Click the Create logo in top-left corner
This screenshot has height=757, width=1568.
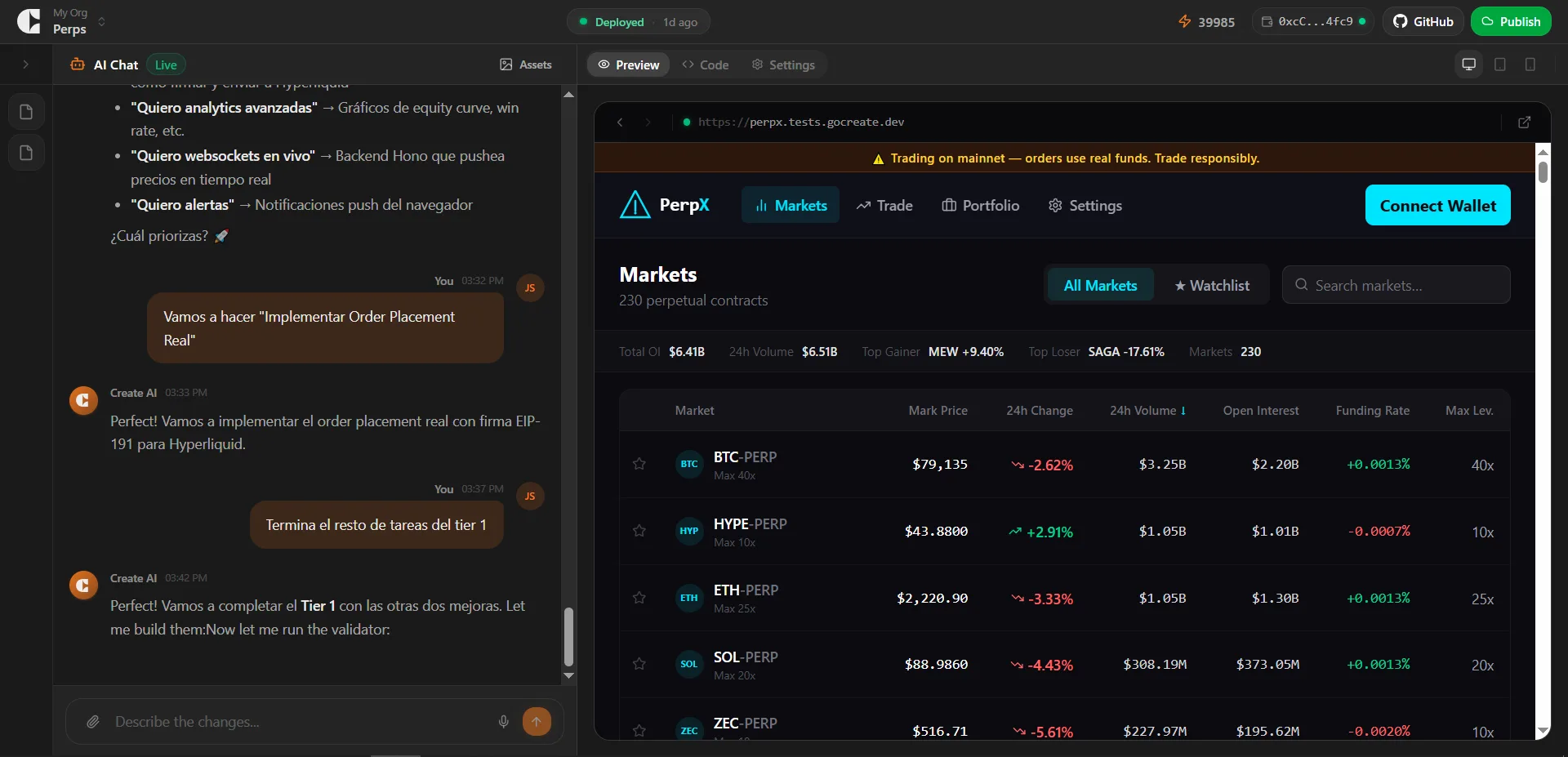click(29, 21)
